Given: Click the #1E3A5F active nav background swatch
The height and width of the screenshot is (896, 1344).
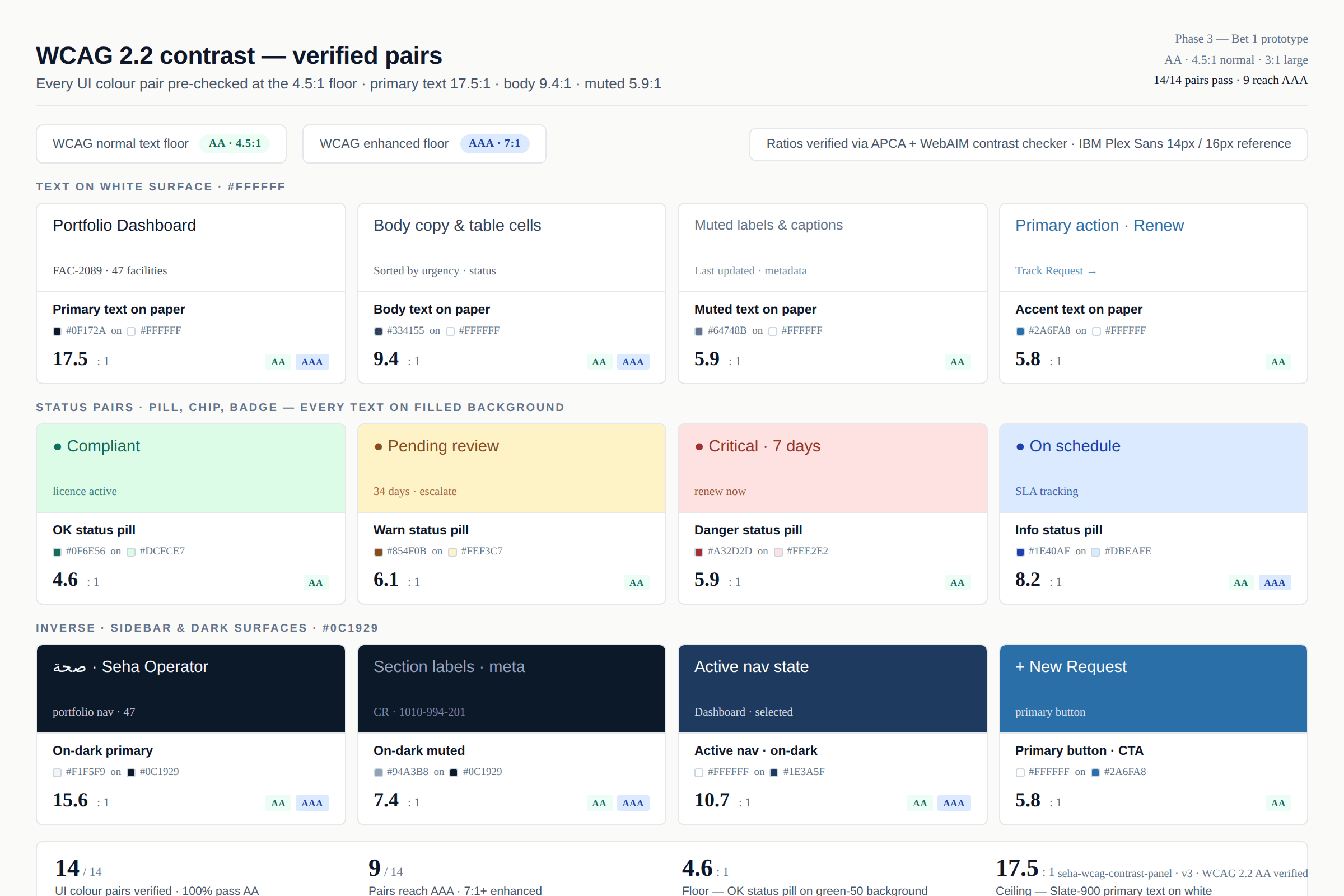Looking at the screenshot, I should tap(774, 773).
